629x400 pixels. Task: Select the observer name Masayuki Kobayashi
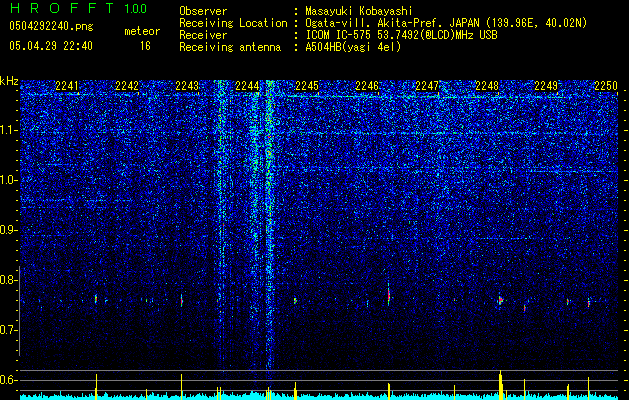click(x=359, y=11)
